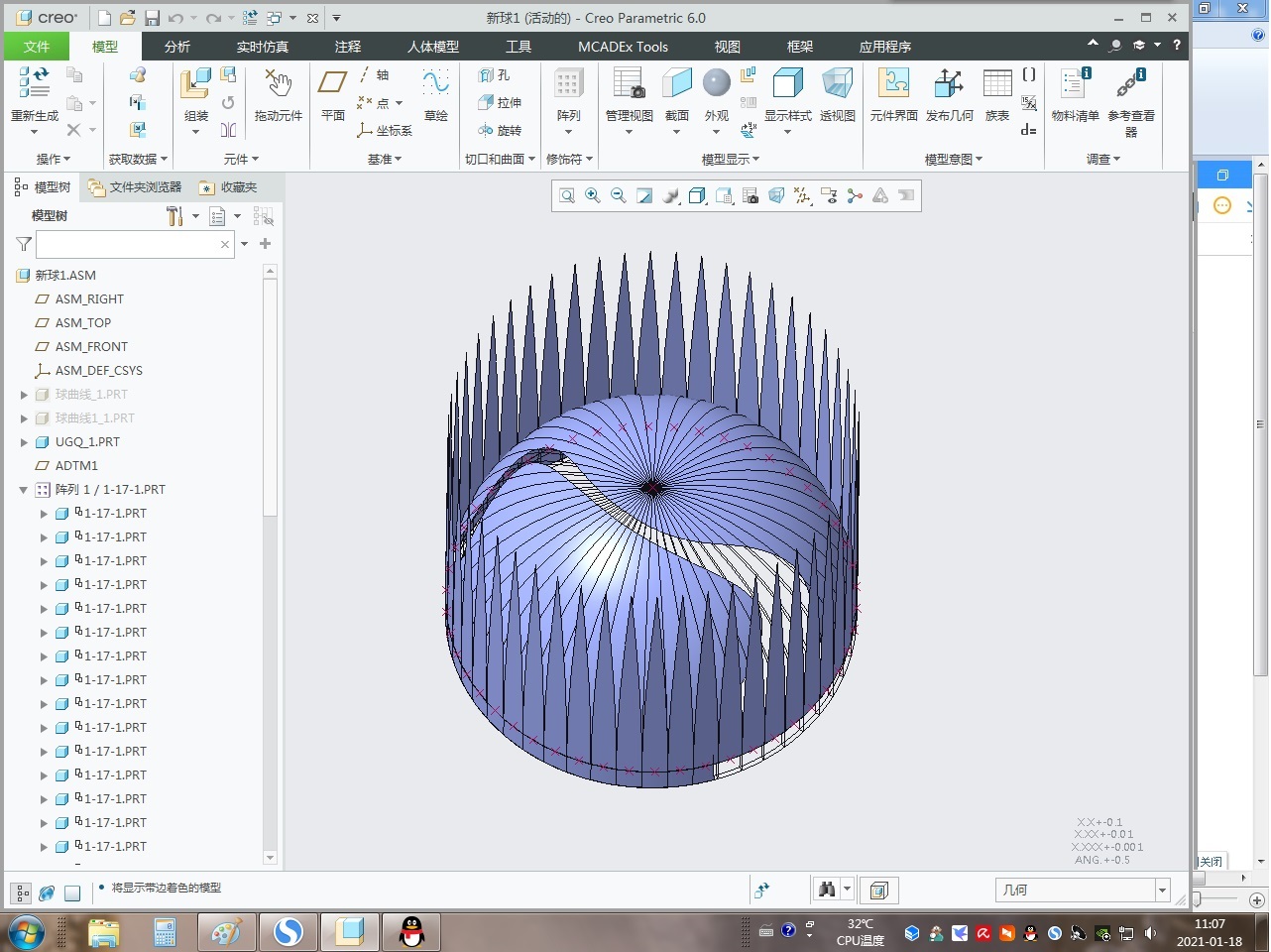Click Zoom In in the graphics toolbar
Viewport: 1271px width, 952px height.
(x=593, y=196)
